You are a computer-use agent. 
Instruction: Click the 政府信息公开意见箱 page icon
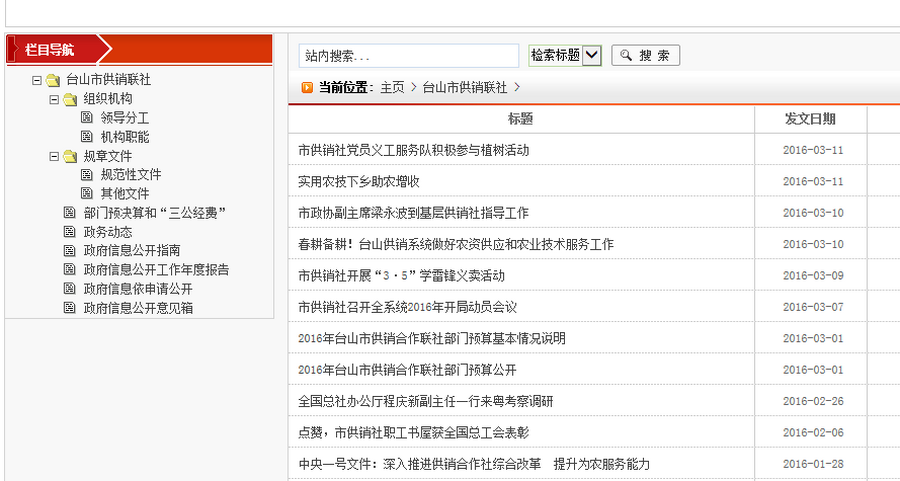(x=69, y=308)
